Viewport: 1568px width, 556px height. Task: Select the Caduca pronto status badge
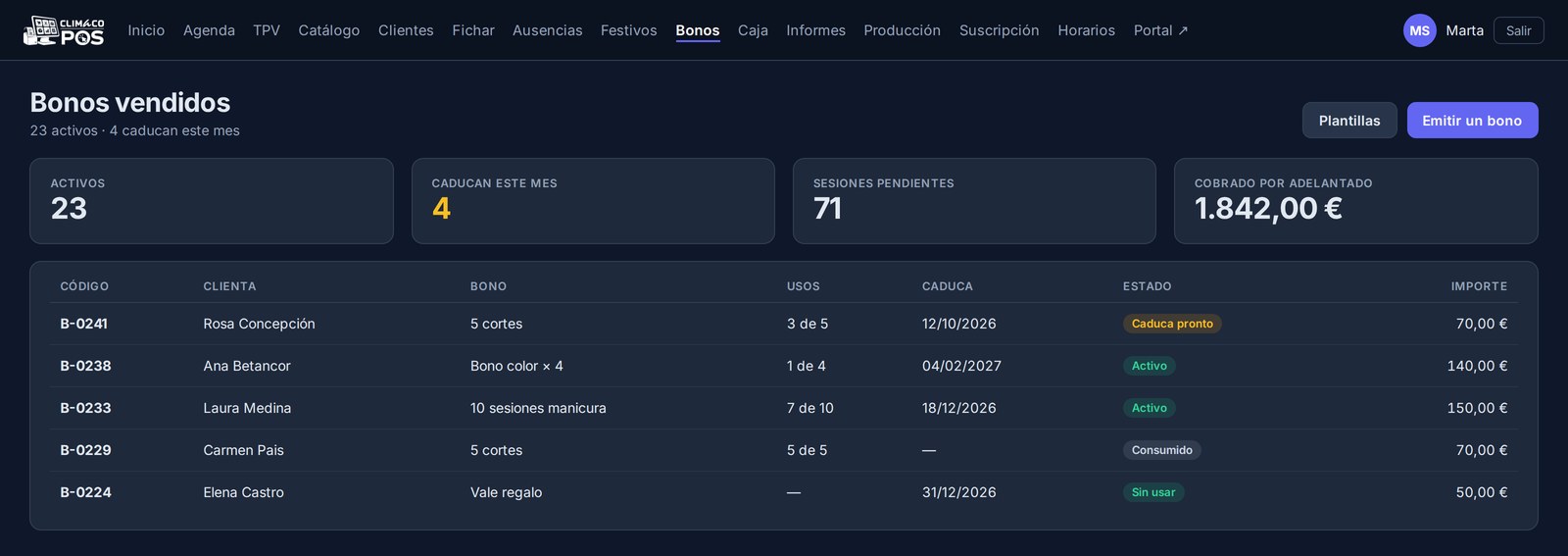[x=1172, y=324]
